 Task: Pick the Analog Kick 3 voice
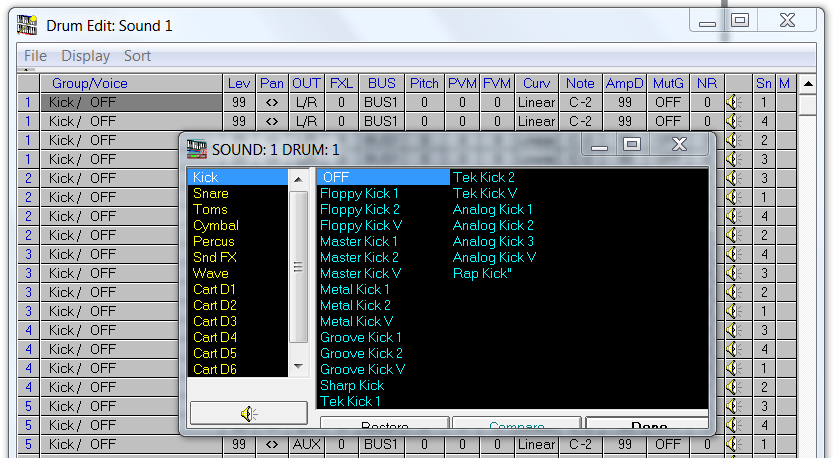click(493, 241)
